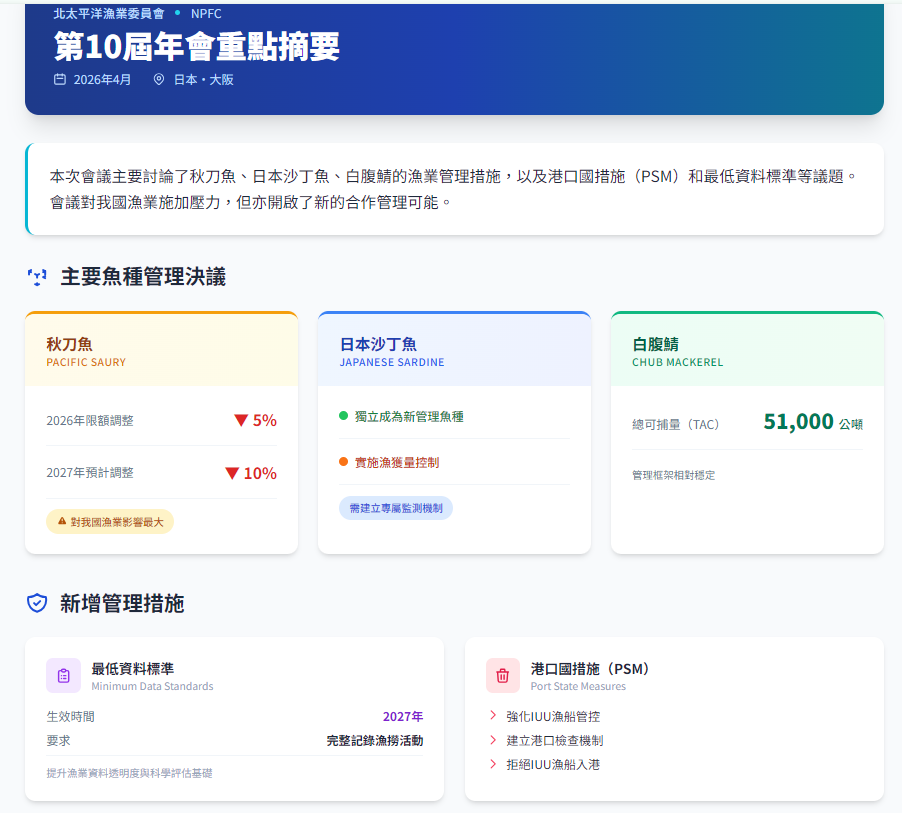Viewport: 902px width, 813px height.
Task: Click the label 要求
Action: pyautogui.click(x=59, y=741)
